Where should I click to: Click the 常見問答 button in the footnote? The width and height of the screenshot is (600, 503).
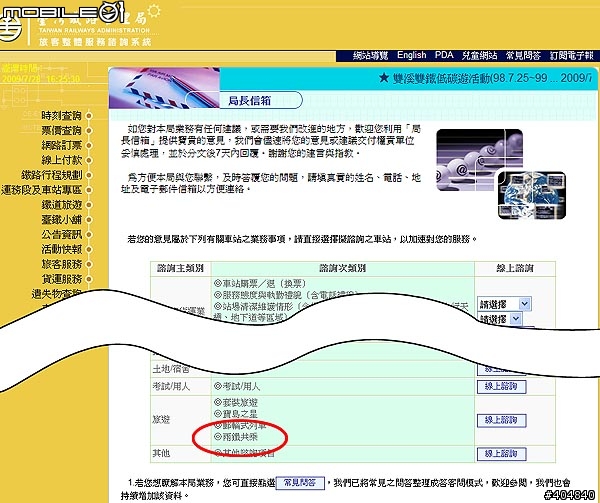click(300, 483)
